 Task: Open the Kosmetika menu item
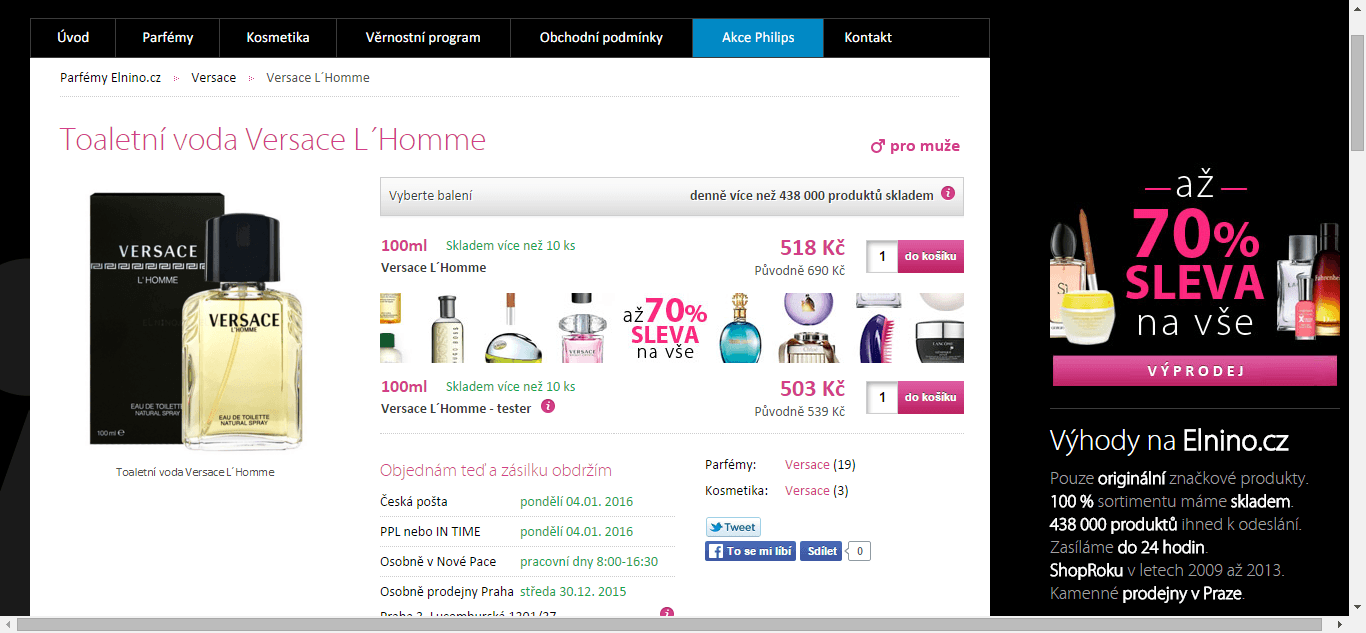[x=278, y=38]
